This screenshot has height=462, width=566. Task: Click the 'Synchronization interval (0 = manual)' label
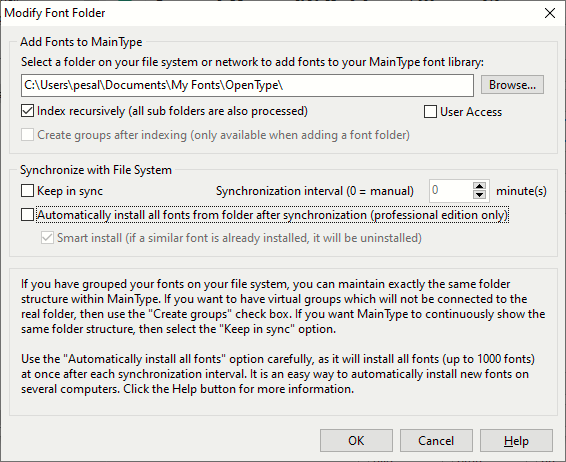click(315, 191)
